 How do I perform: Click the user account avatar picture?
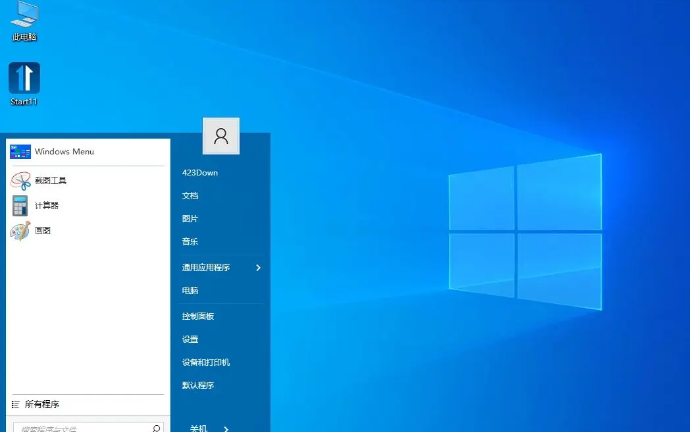(x=221, y=136)
